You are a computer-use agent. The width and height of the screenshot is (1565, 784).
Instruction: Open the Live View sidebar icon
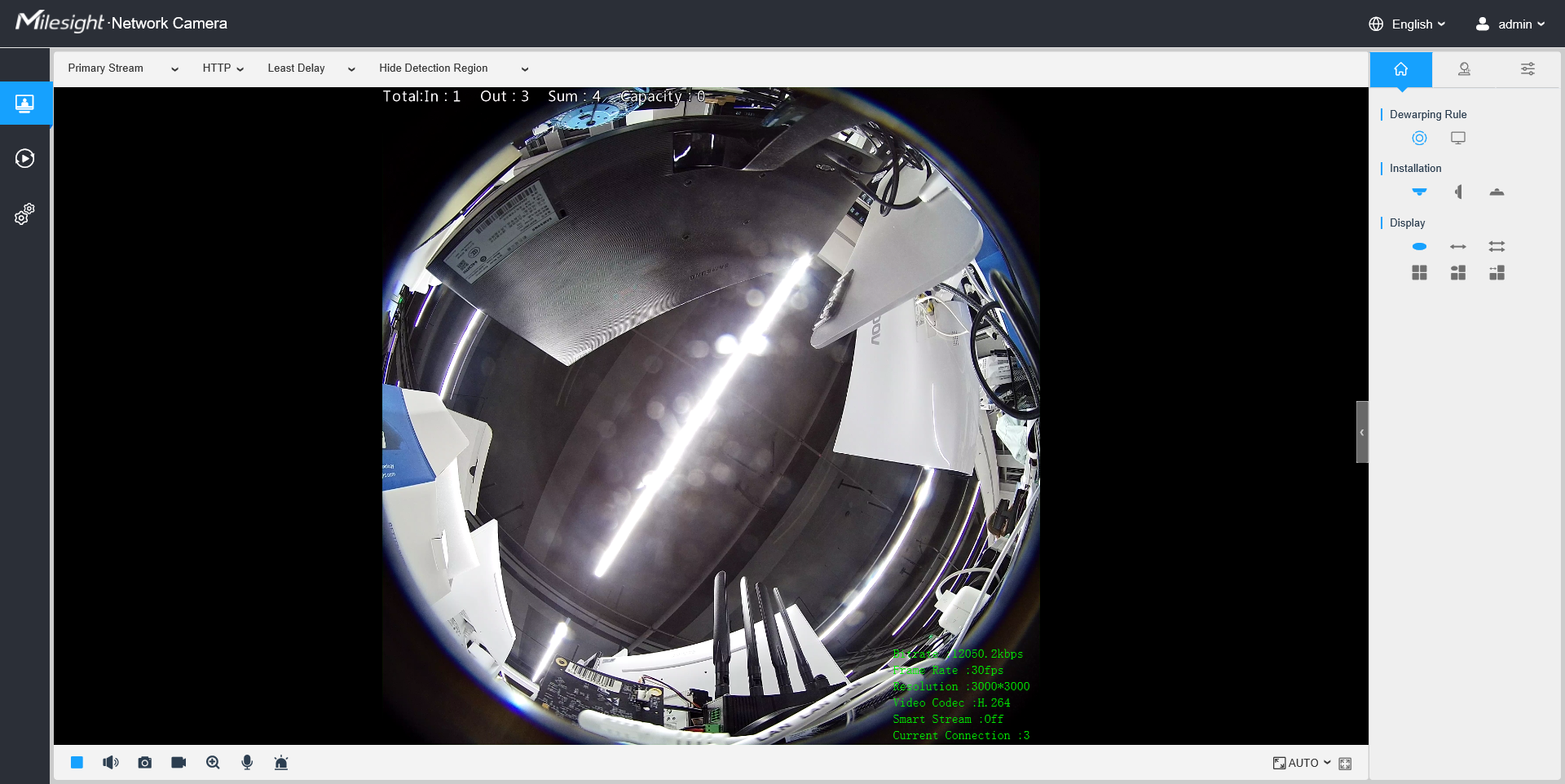pos(25,104)
